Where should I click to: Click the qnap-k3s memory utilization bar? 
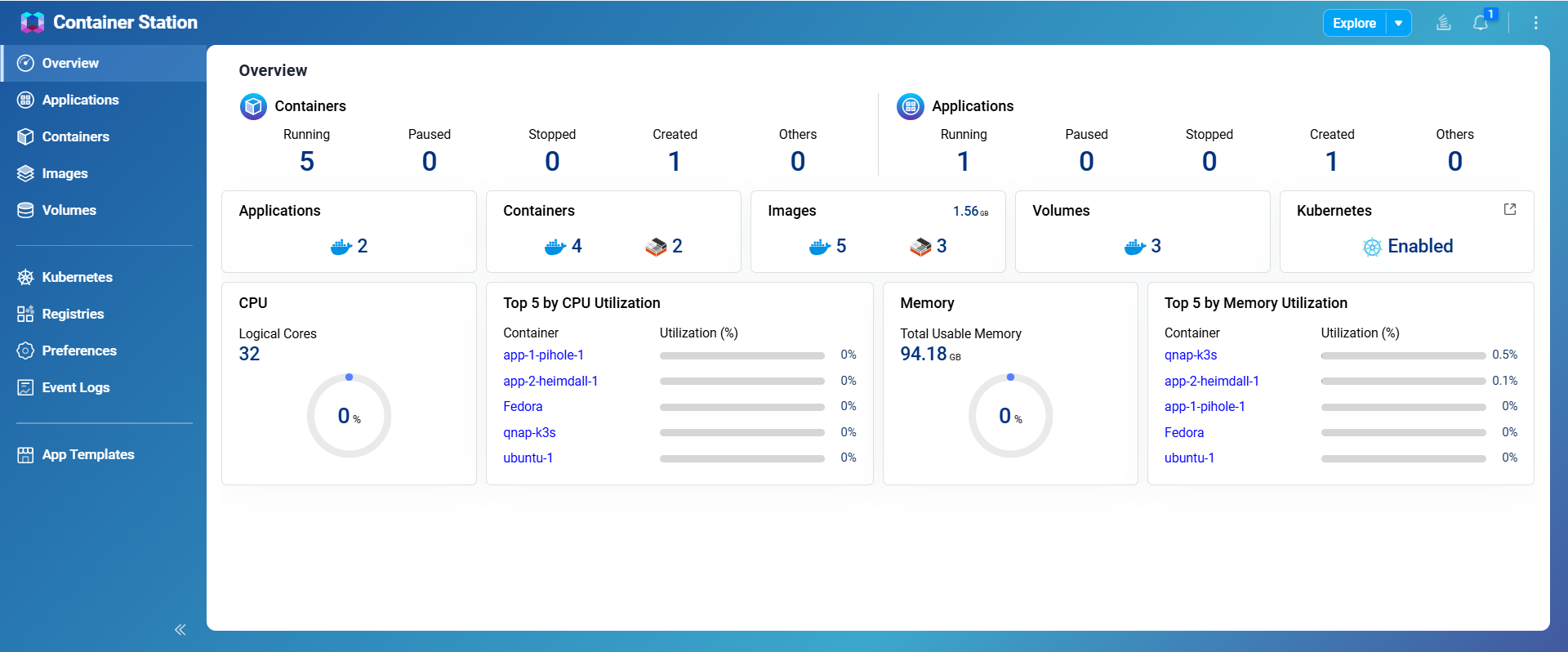(1403, 355)
